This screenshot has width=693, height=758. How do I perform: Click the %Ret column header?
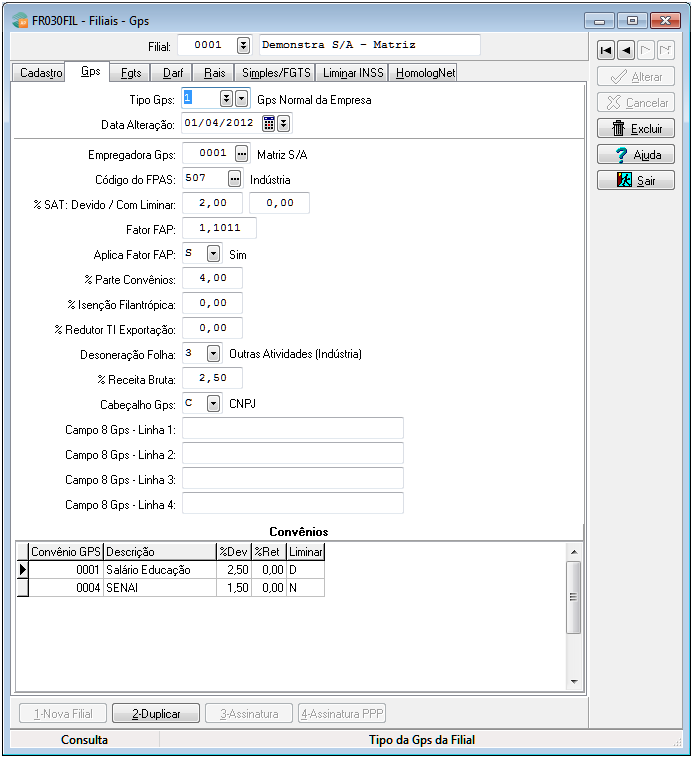pos(268,552)
